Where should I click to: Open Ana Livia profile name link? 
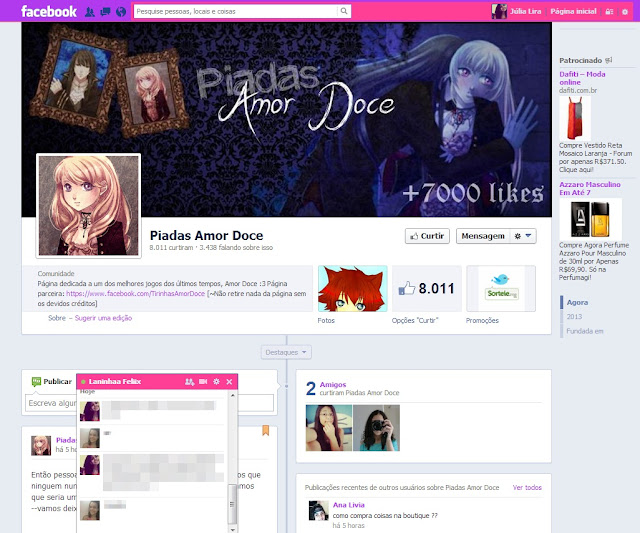(349, 505)
